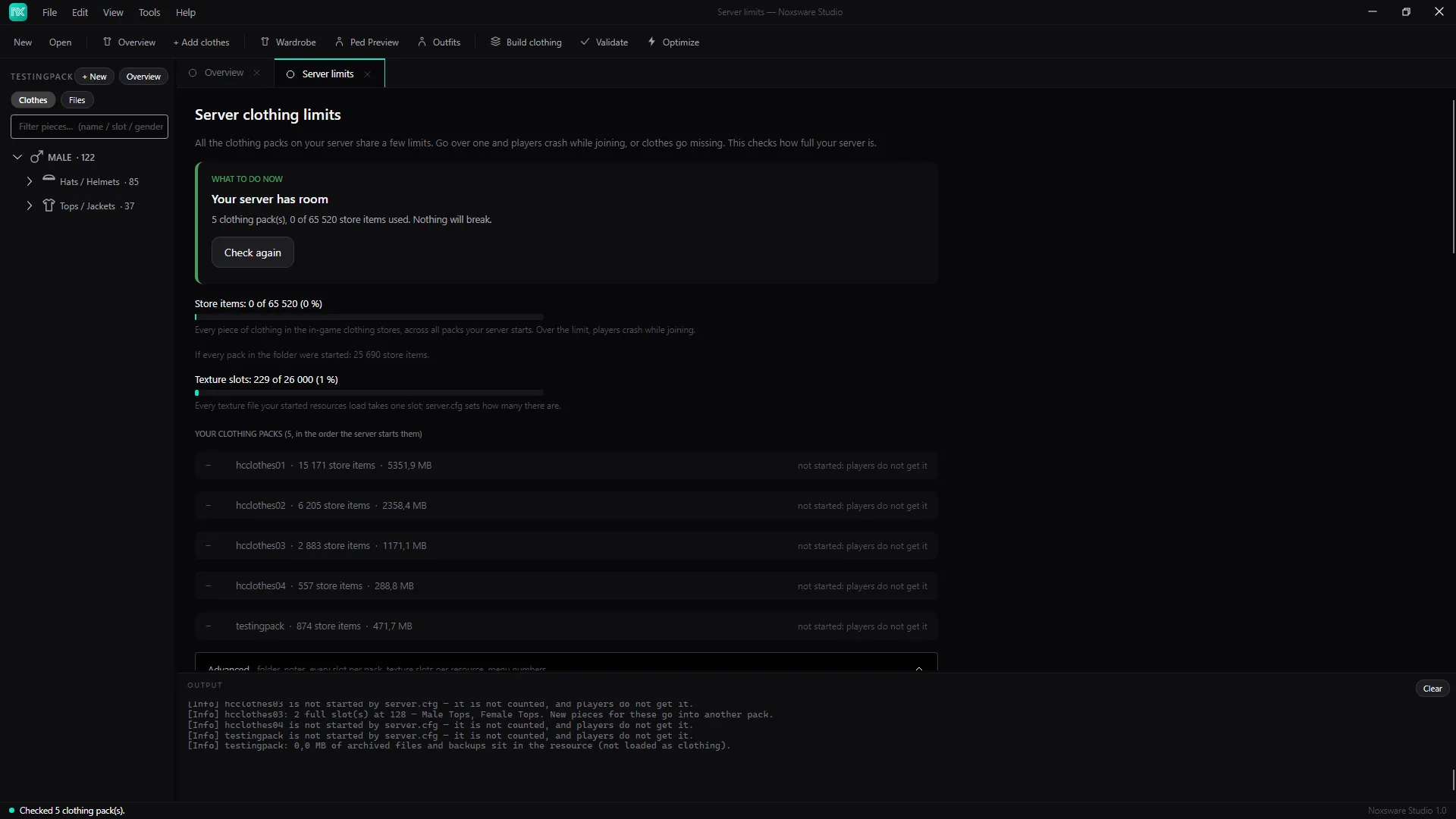Toggle the Advanced section chevron
Screen dimensions: 1456x819
click(x=919, y=668)
